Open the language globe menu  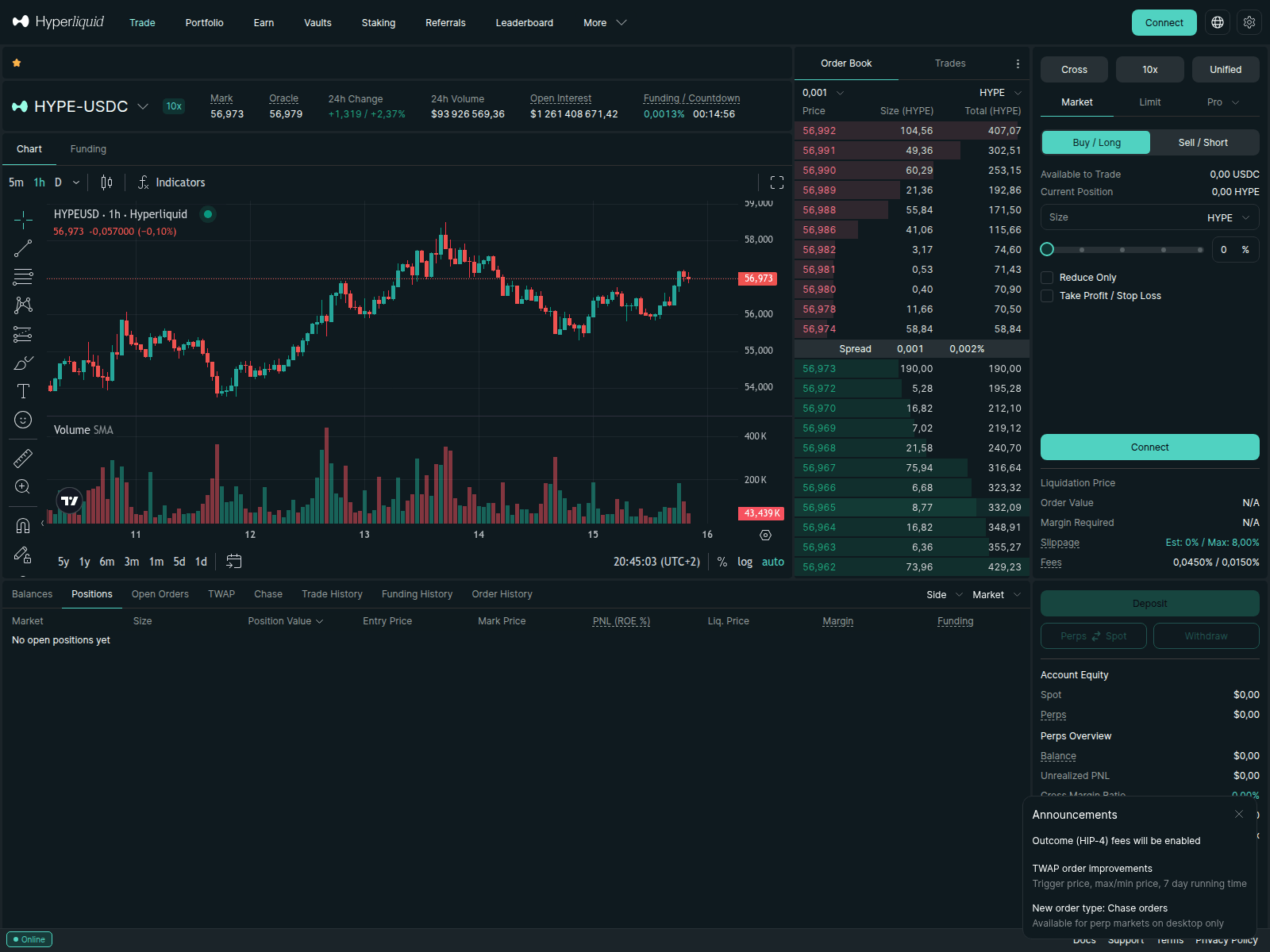(1218, 22)
